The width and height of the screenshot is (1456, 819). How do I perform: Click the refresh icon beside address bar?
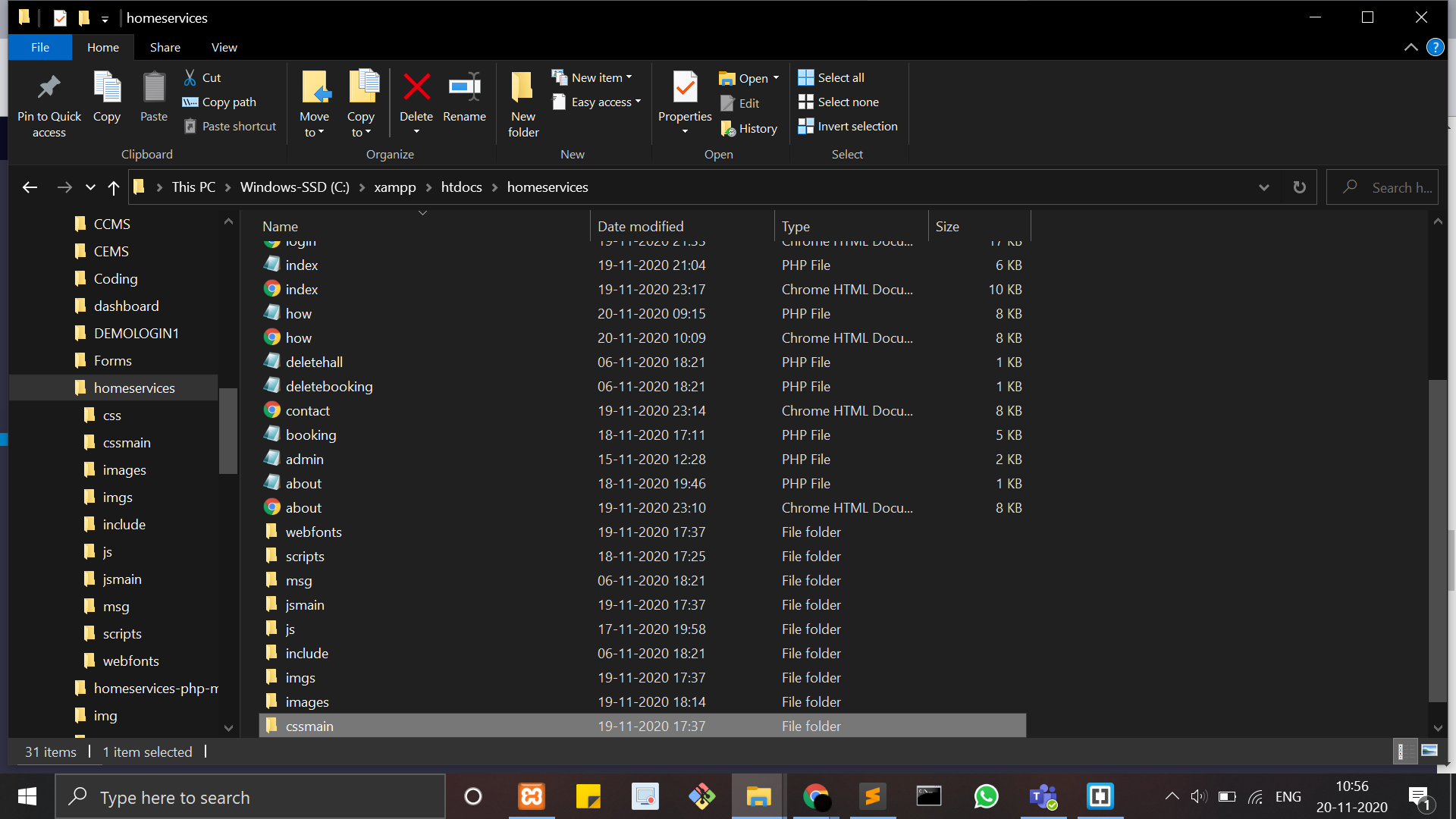tap(1299, 187)
